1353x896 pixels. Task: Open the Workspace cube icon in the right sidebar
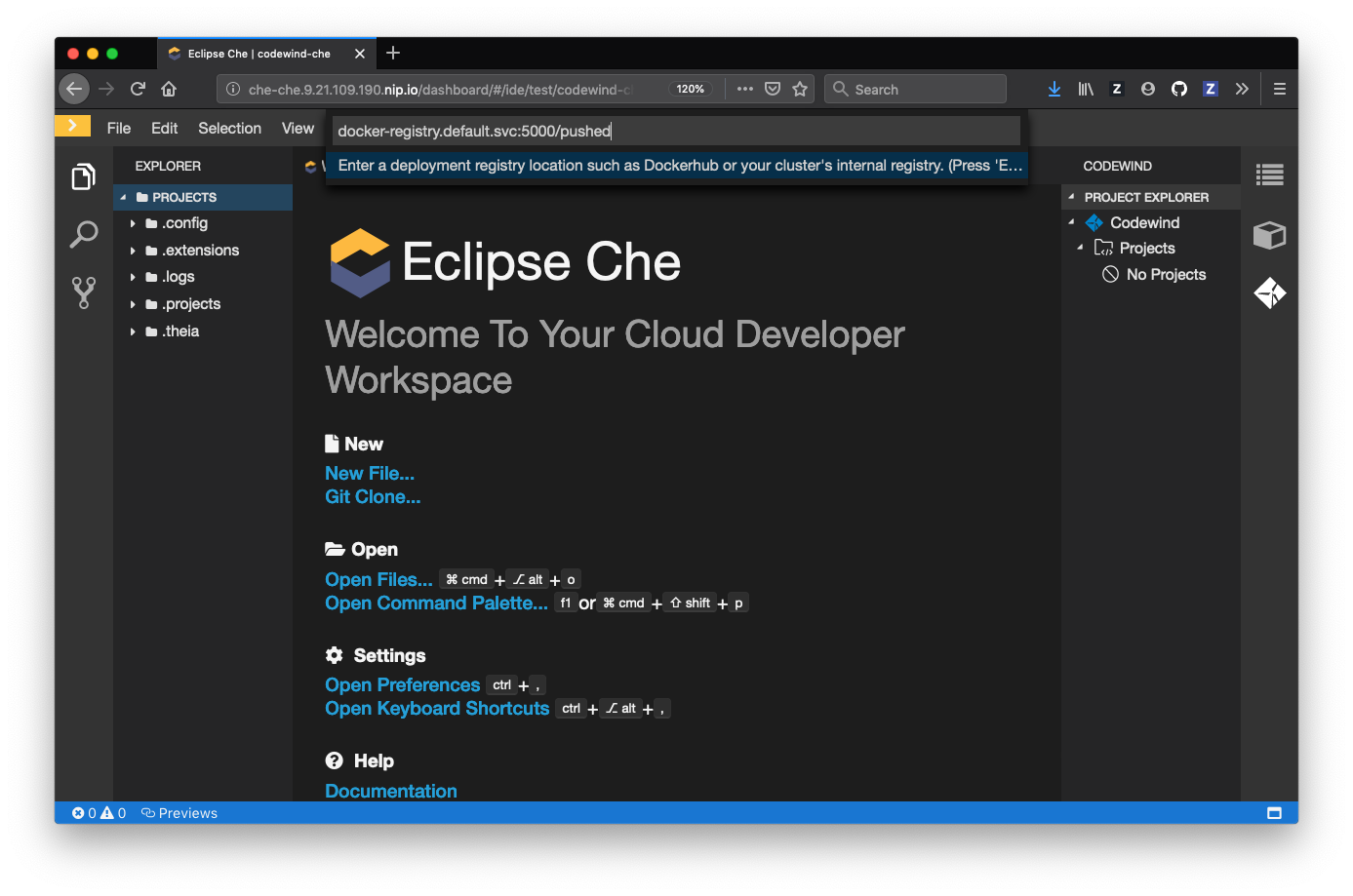point(1269,235)
